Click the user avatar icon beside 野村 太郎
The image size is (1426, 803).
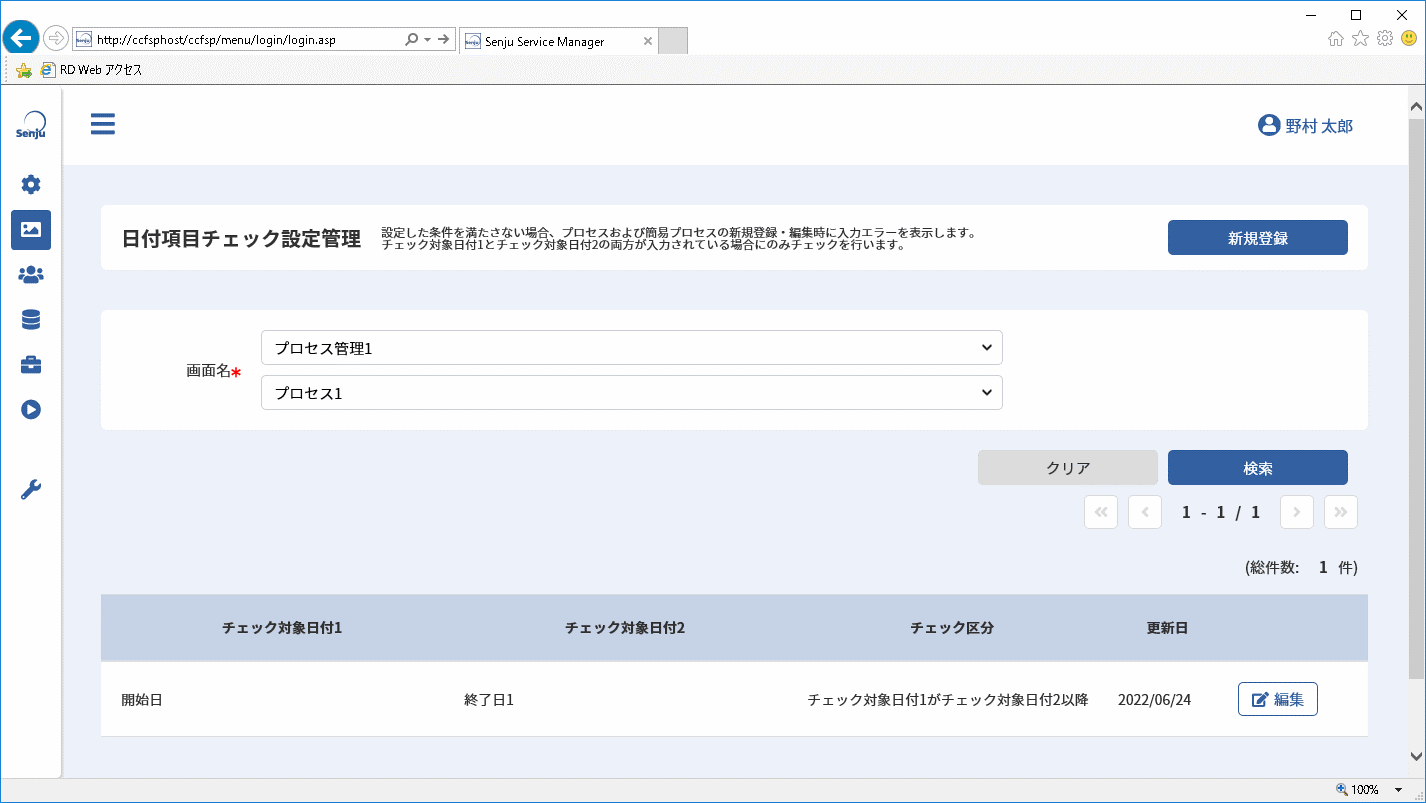(1269, 125)
